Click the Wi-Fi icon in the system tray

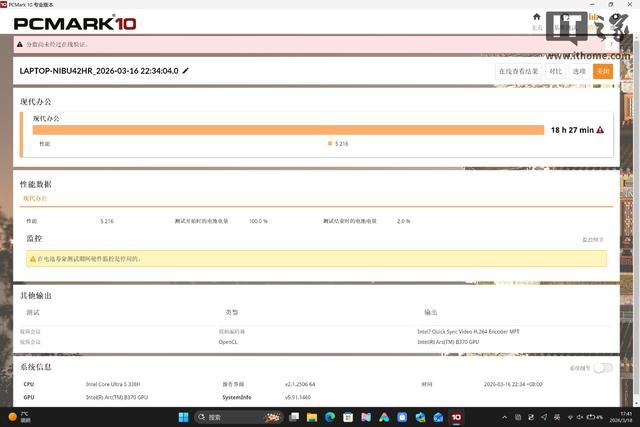point(570,417)
